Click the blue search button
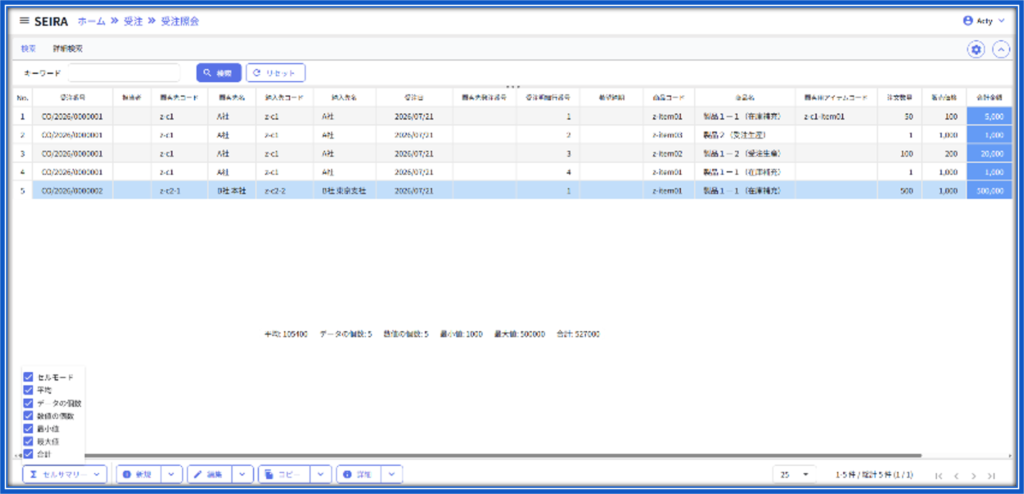 coord(219,73)
